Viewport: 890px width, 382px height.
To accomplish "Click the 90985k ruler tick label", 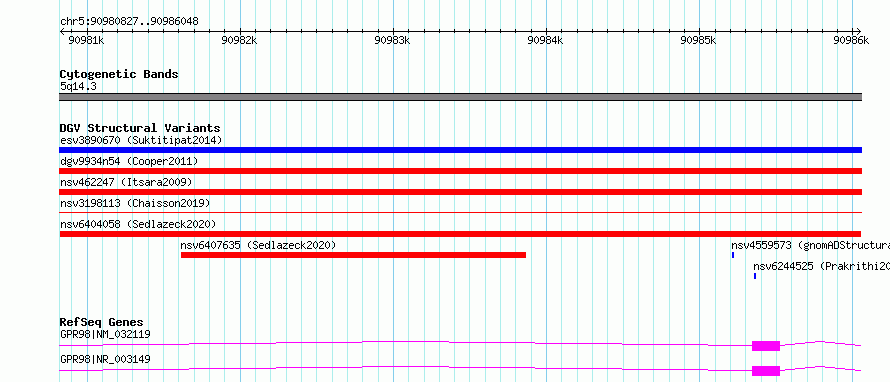I will click(x=699, y=40).
